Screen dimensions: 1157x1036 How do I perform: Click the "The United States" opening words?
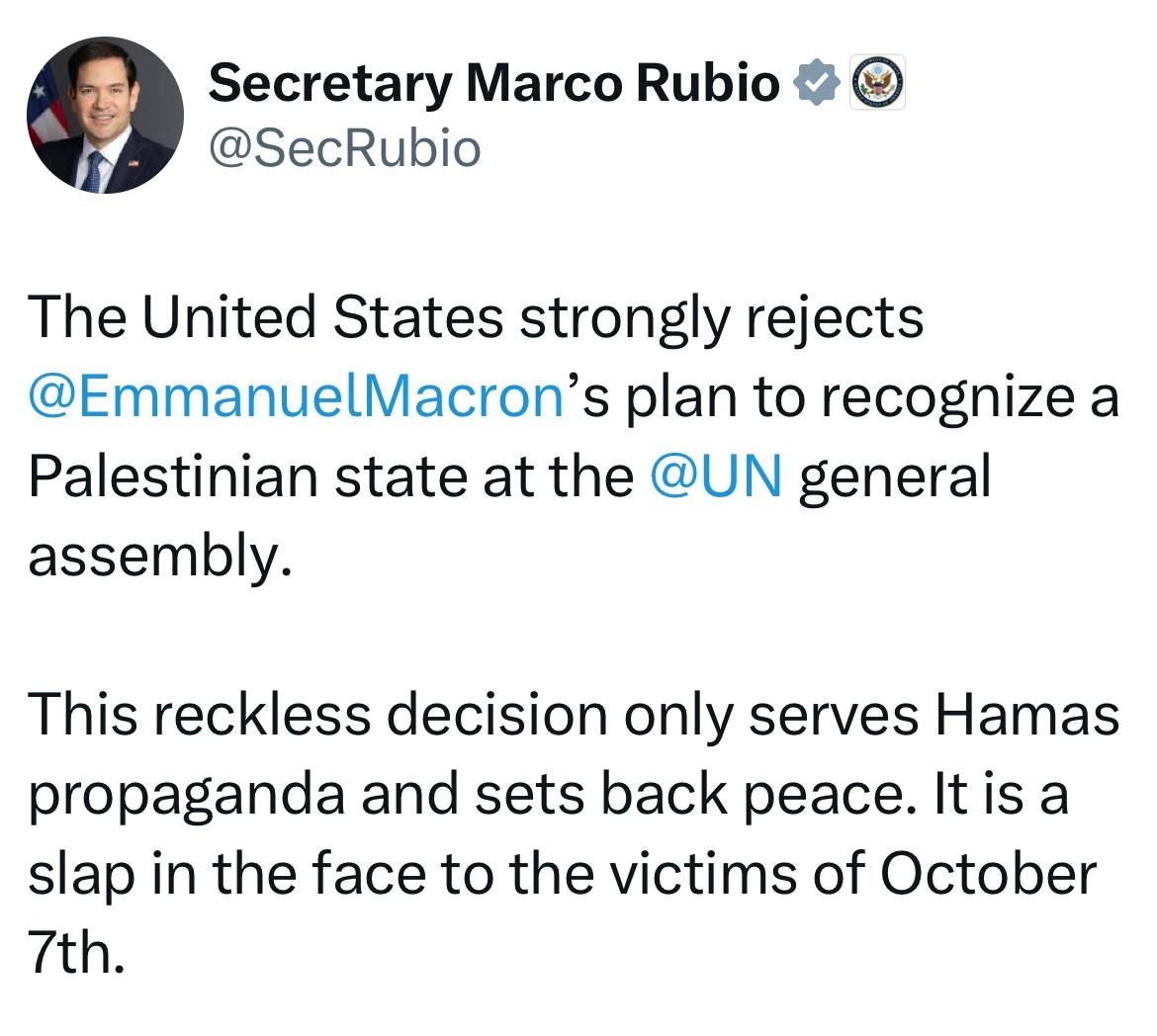pos(266,317)
